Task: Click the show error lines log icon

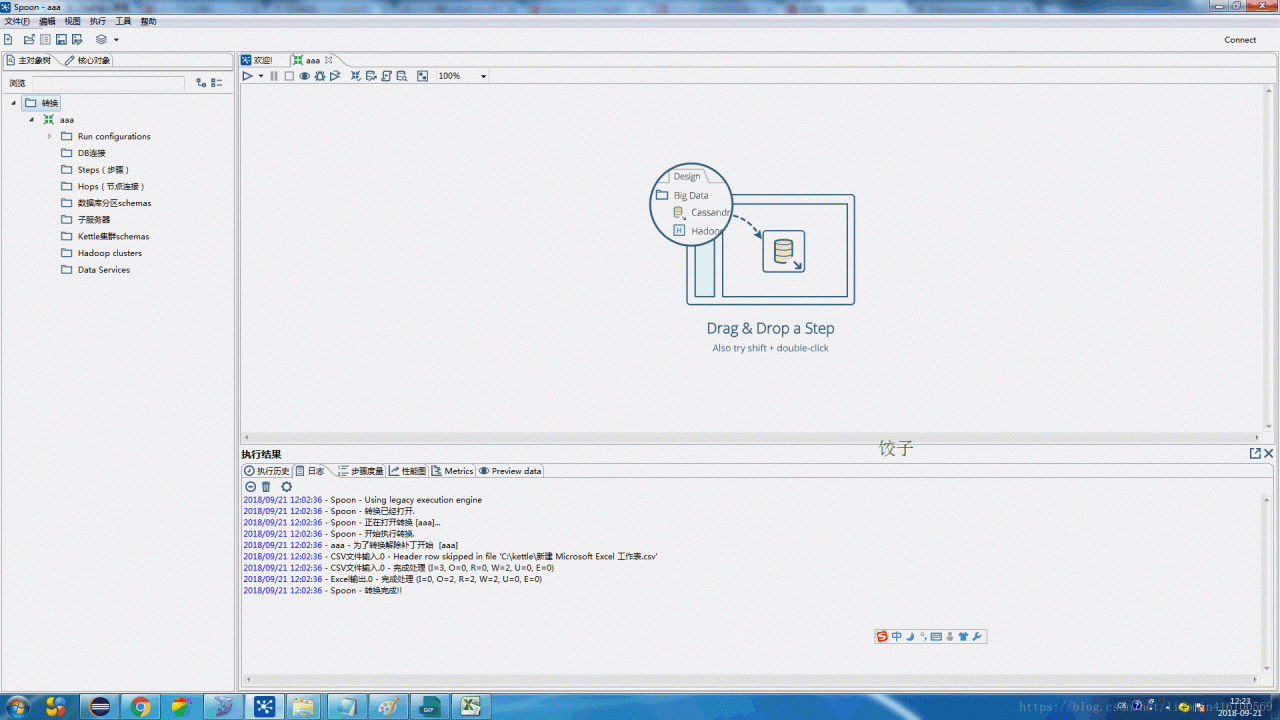Action: pos(250,487)
